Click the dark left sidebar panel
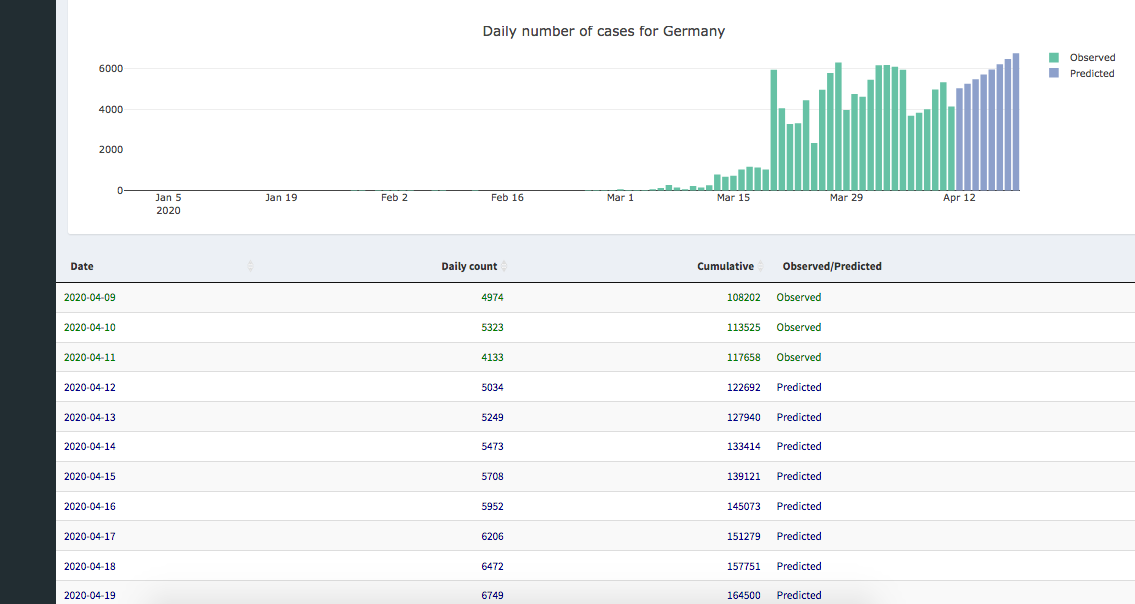Viewport: 1135px width, 604px height. point(27,300)
